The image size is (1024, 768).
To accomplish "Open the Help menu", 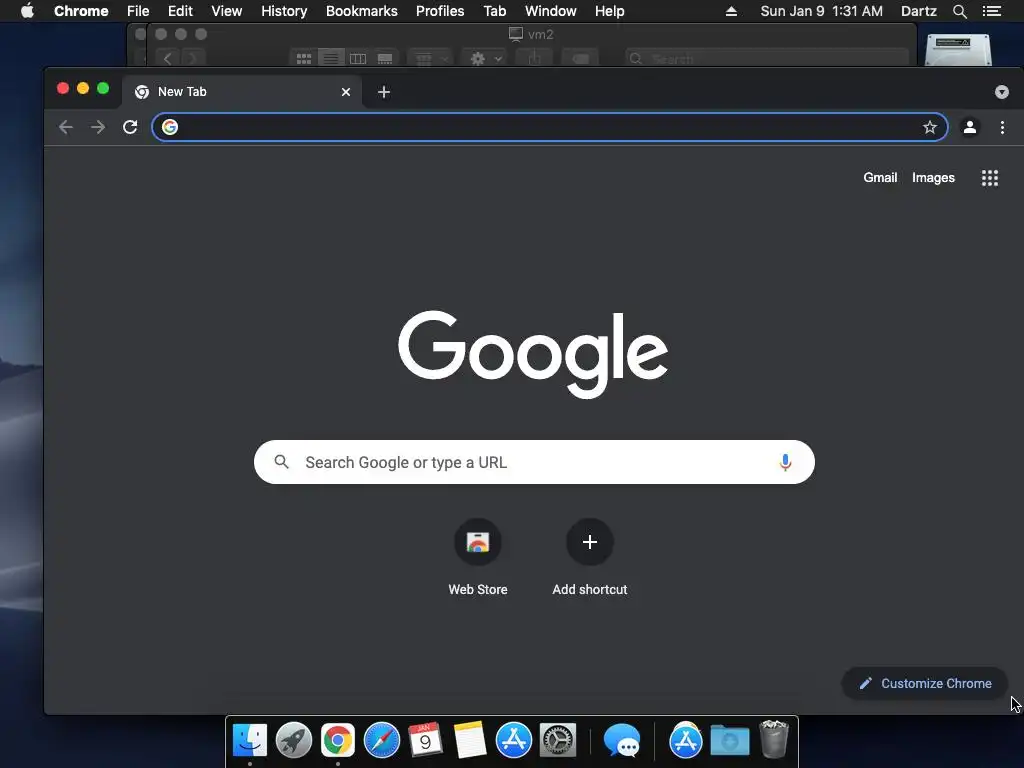I will tap(609, 11).
